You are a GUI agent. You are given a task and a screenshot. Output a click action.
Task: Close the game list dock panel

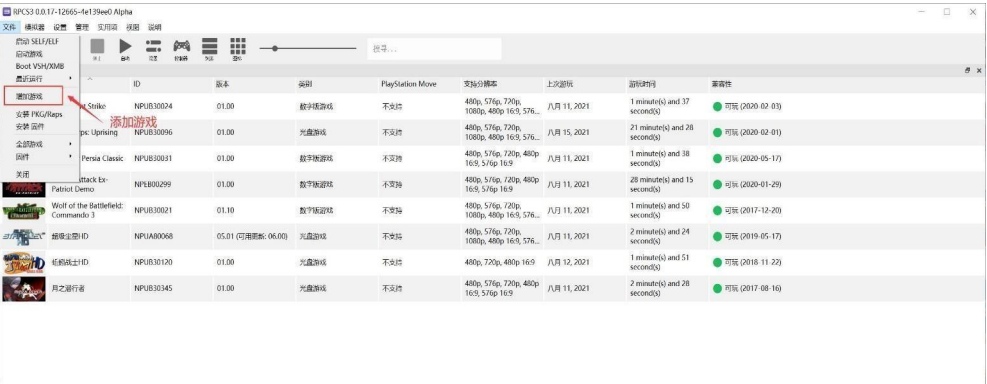point(979,71)
